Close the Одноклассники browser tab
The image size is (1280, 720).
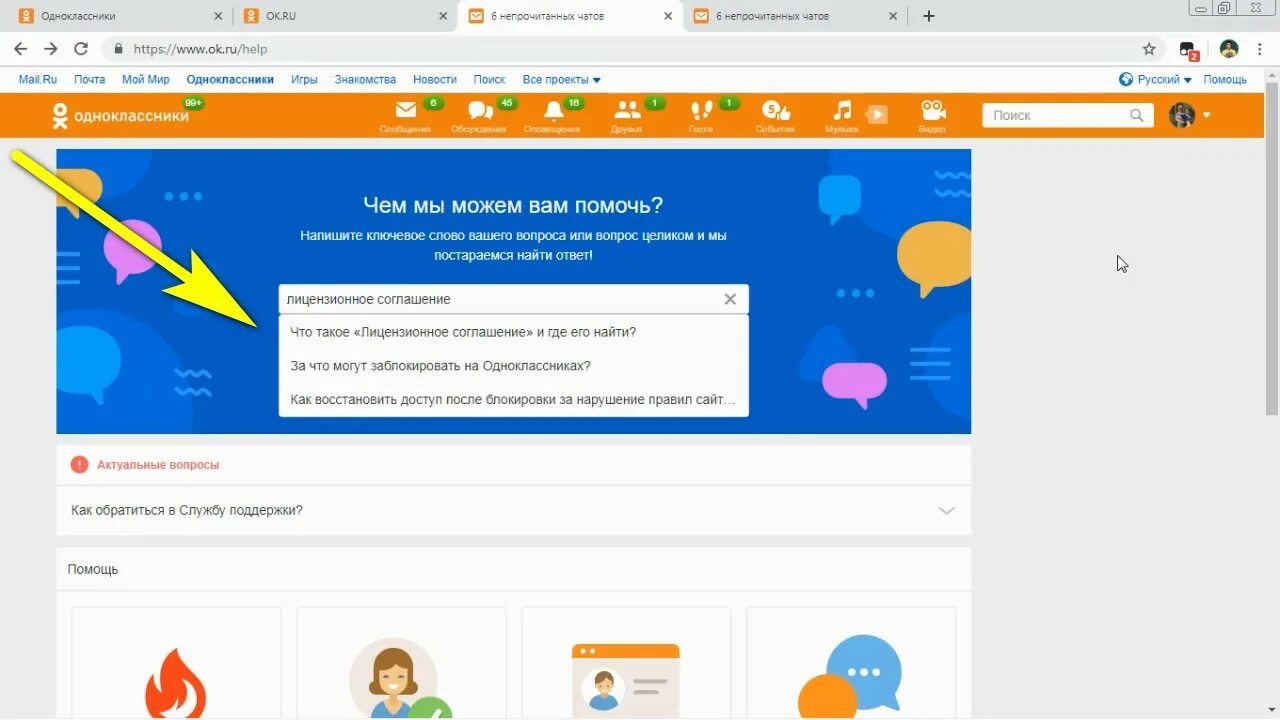[219, 16]
